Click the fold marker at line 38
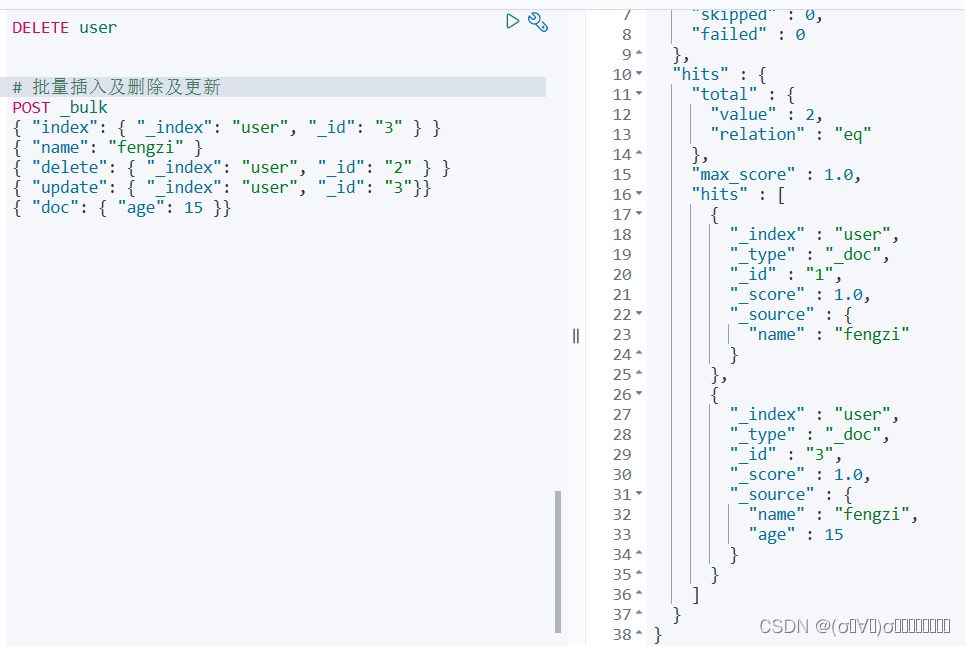This screenshot has height=646, width=965. coord(639,634)
